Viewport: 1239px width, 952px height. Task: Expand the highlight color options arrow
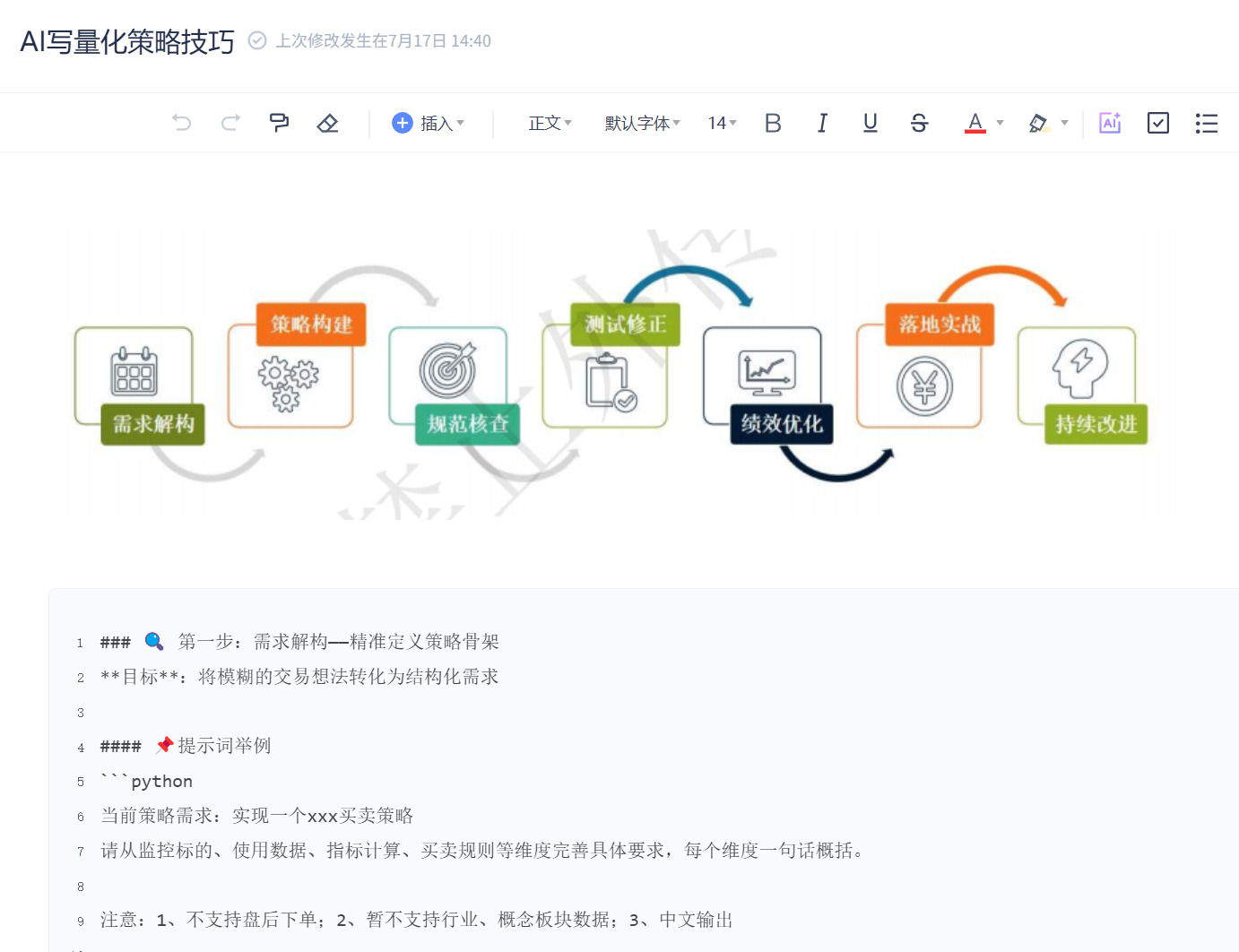tap(1064, 123)
